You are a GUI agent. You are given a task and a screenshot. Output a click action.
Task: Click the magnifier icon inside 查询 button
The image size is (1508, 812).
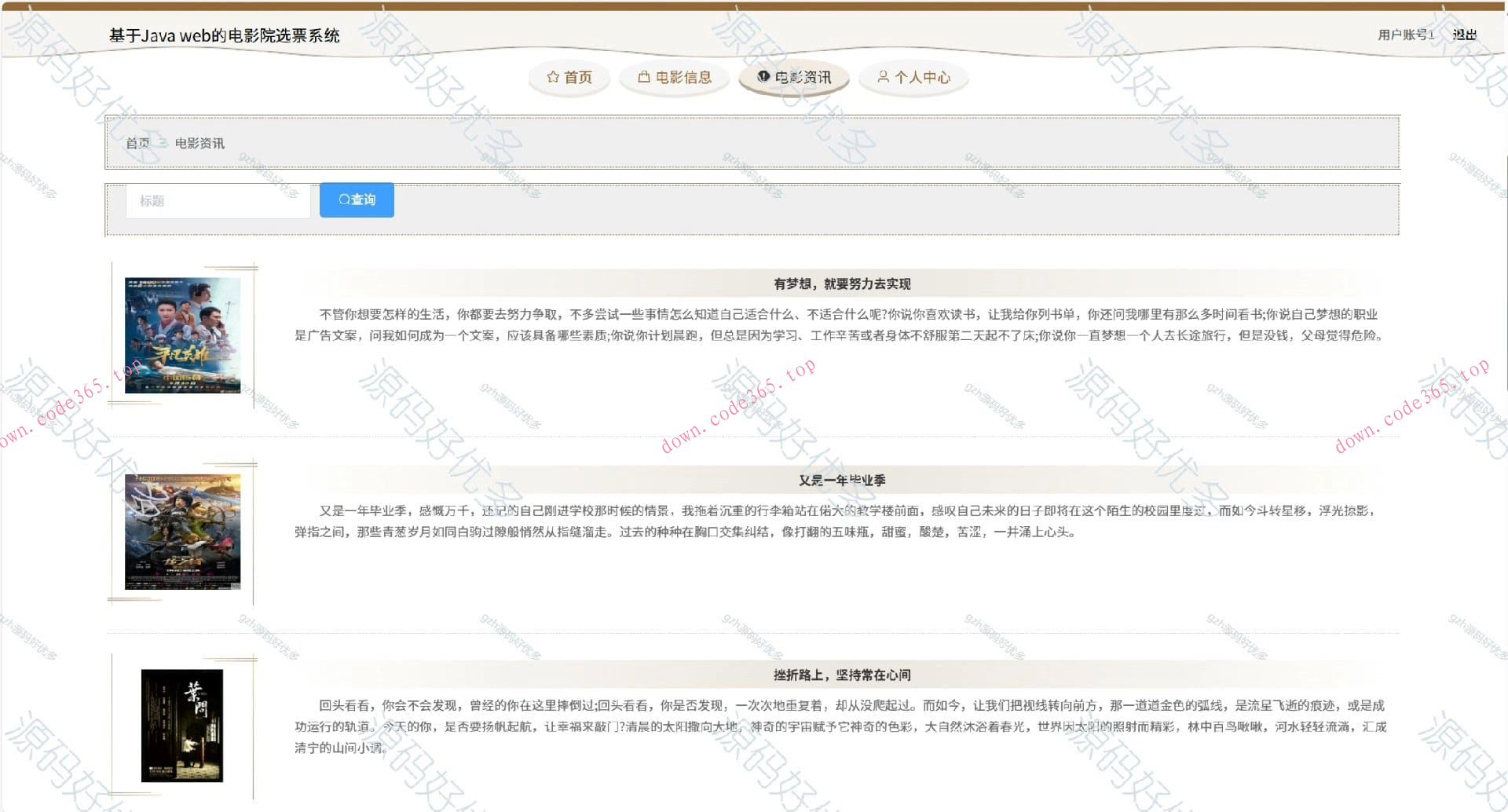(x=343, y=199)
